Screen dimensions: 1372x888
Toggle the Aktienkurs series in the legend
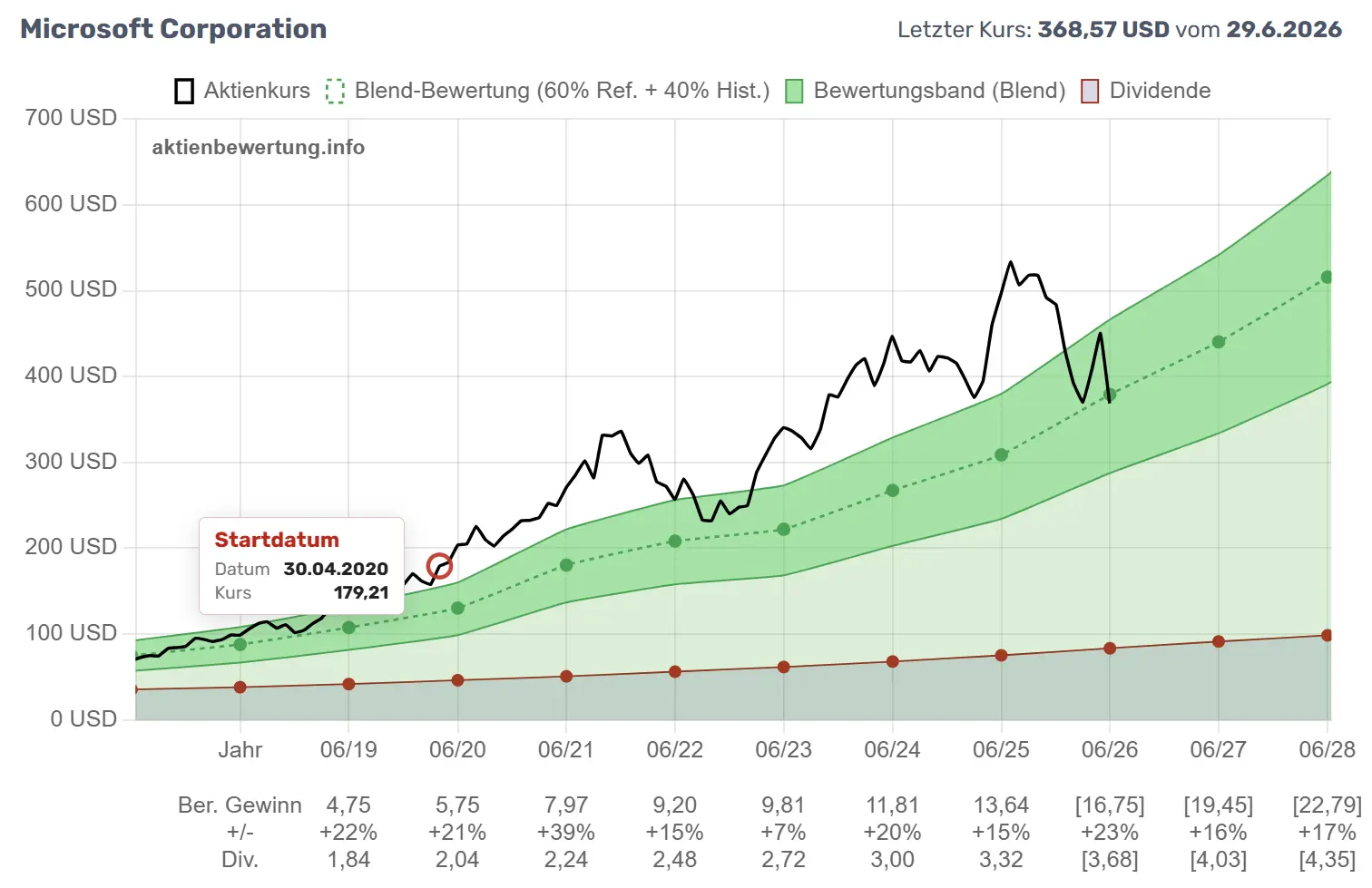point(242,91)
